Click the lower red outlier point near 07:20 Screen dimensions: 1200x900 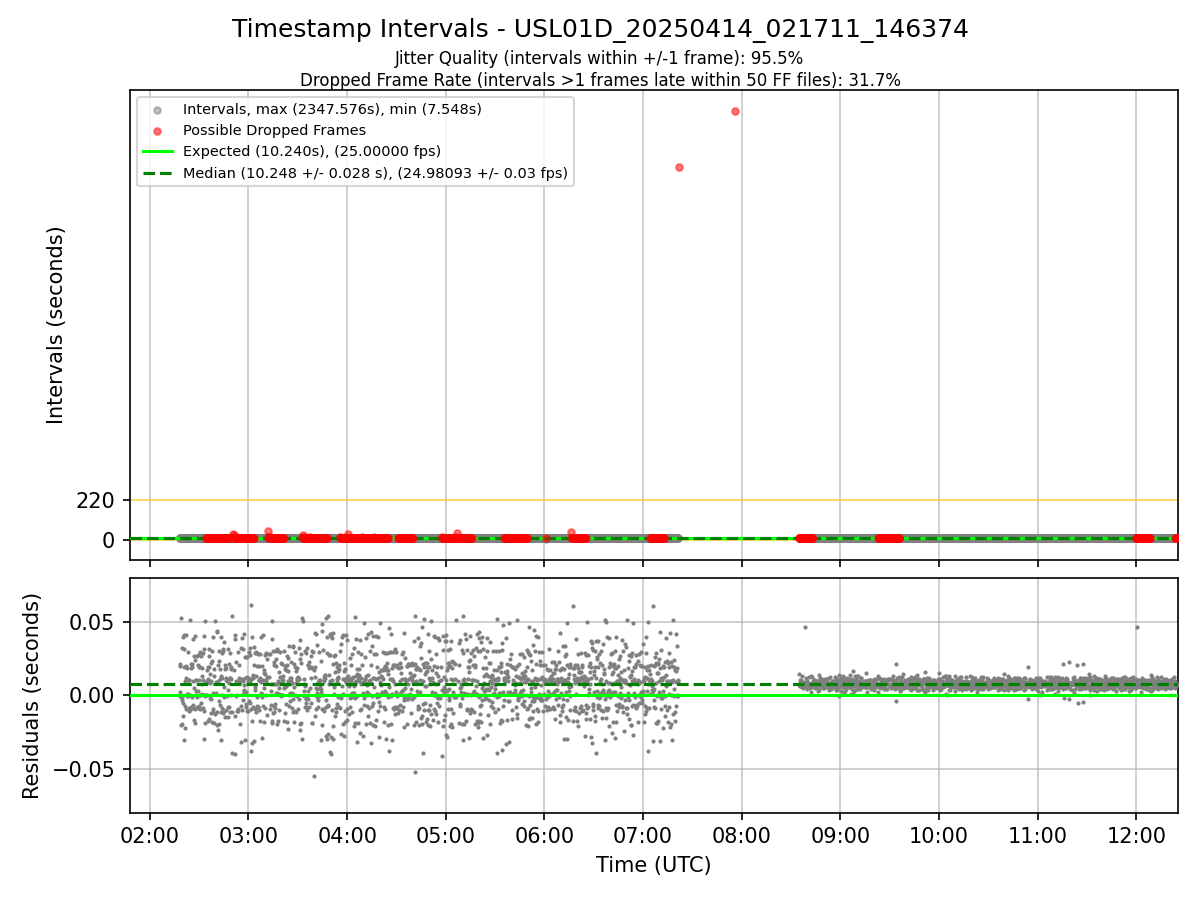pyautogui.click(x=679, y=167)
